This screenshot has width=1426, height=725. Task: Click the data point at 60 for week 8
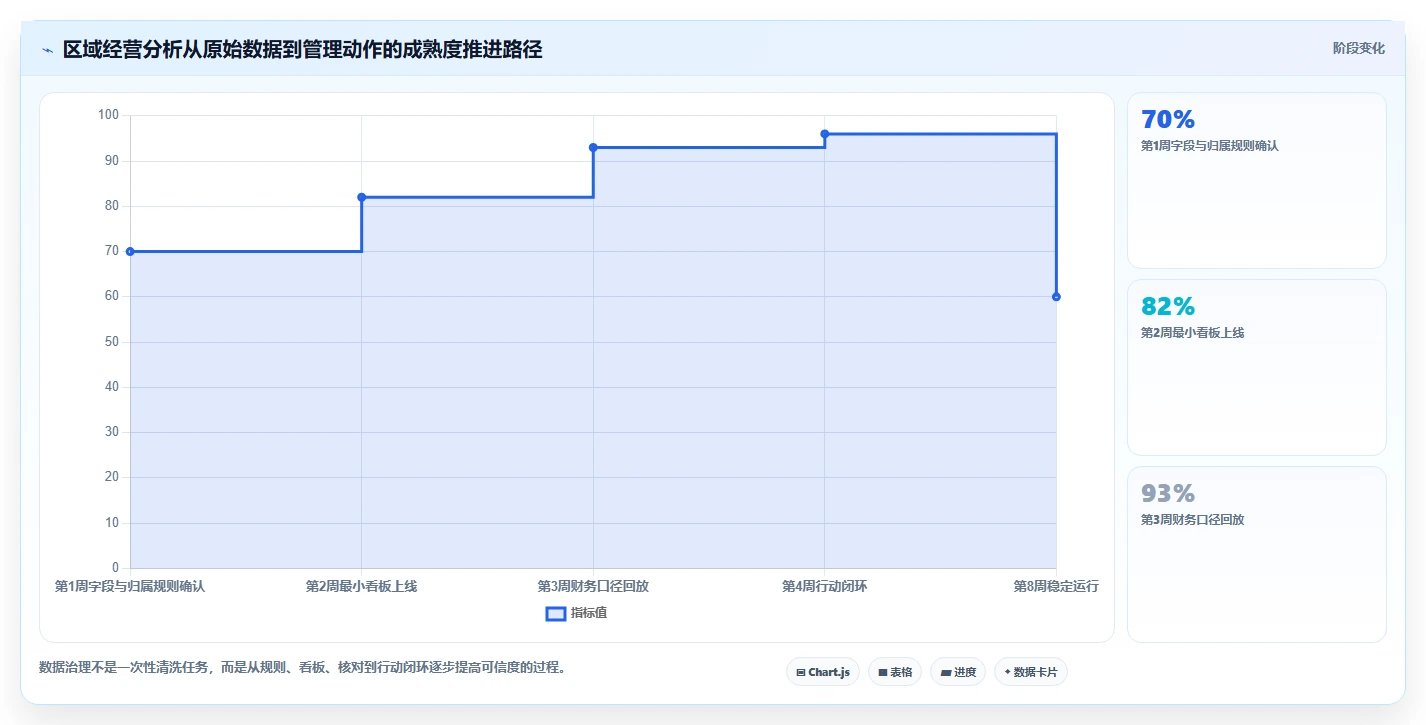tap(1056, 297)
